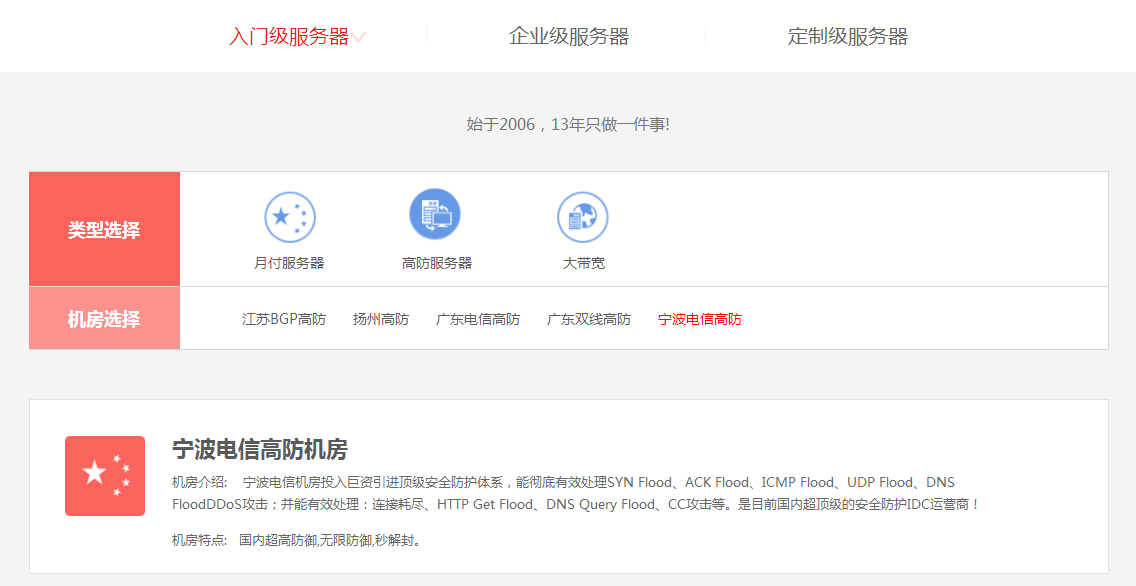Viewport: 1136px width, 586px height.
Task: Select the 月付服务器 star circle icon
Action: click(289, 217)
